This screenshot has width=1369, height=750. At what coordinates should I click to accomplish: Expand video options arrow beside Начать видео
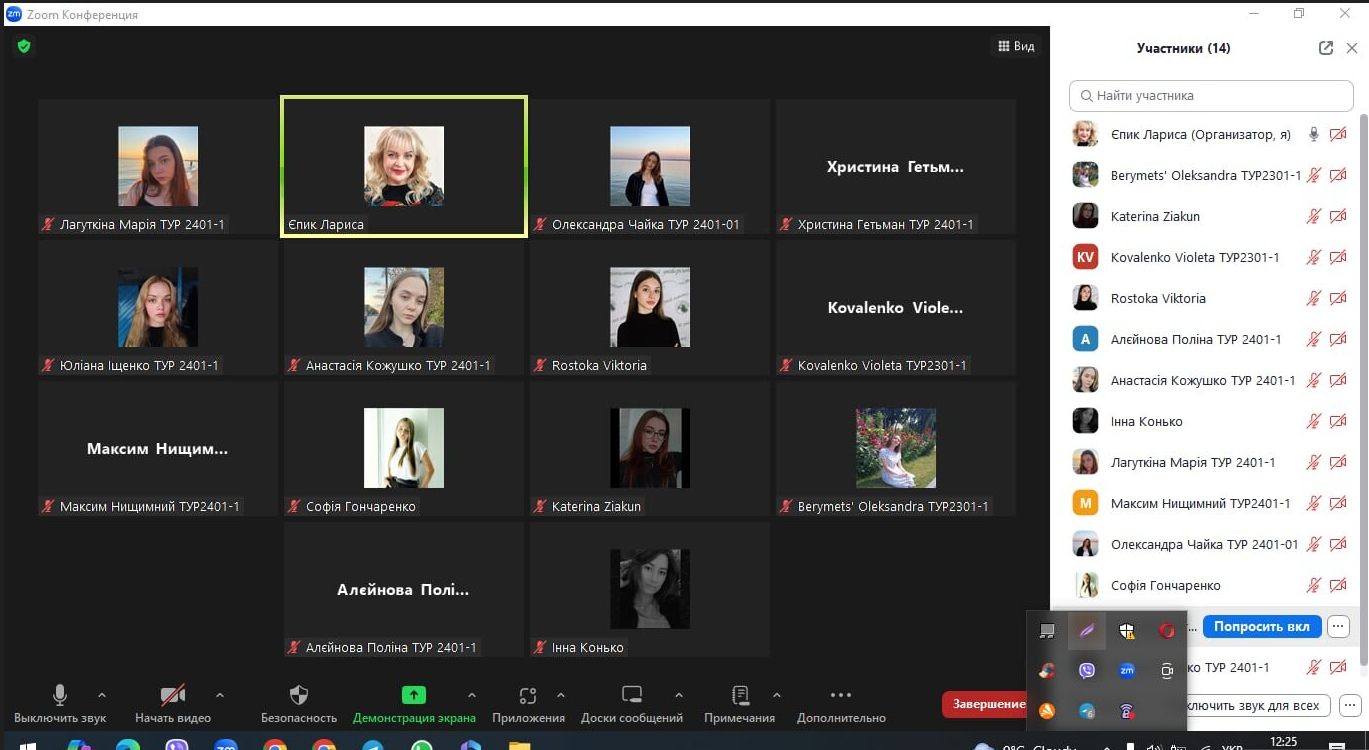(220, 695)
